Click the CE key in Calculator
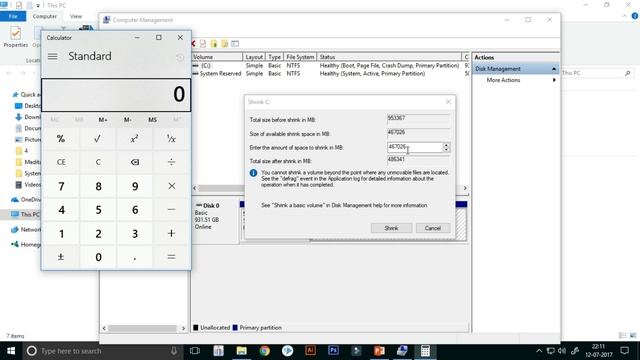The height and width of the screenshot is (360, 640). click(61, 162)
